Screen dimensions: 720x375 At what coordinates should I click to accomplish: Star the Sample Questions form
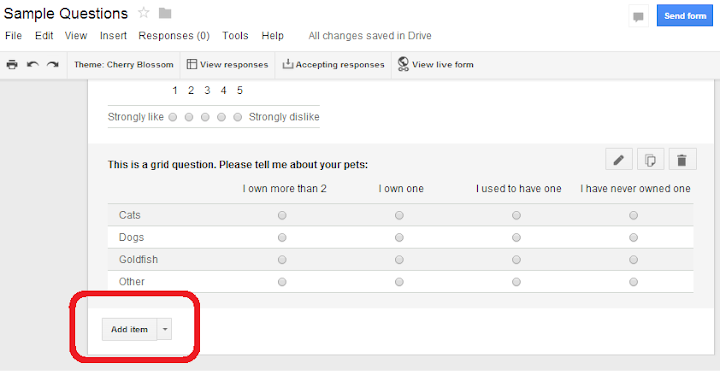144,13
